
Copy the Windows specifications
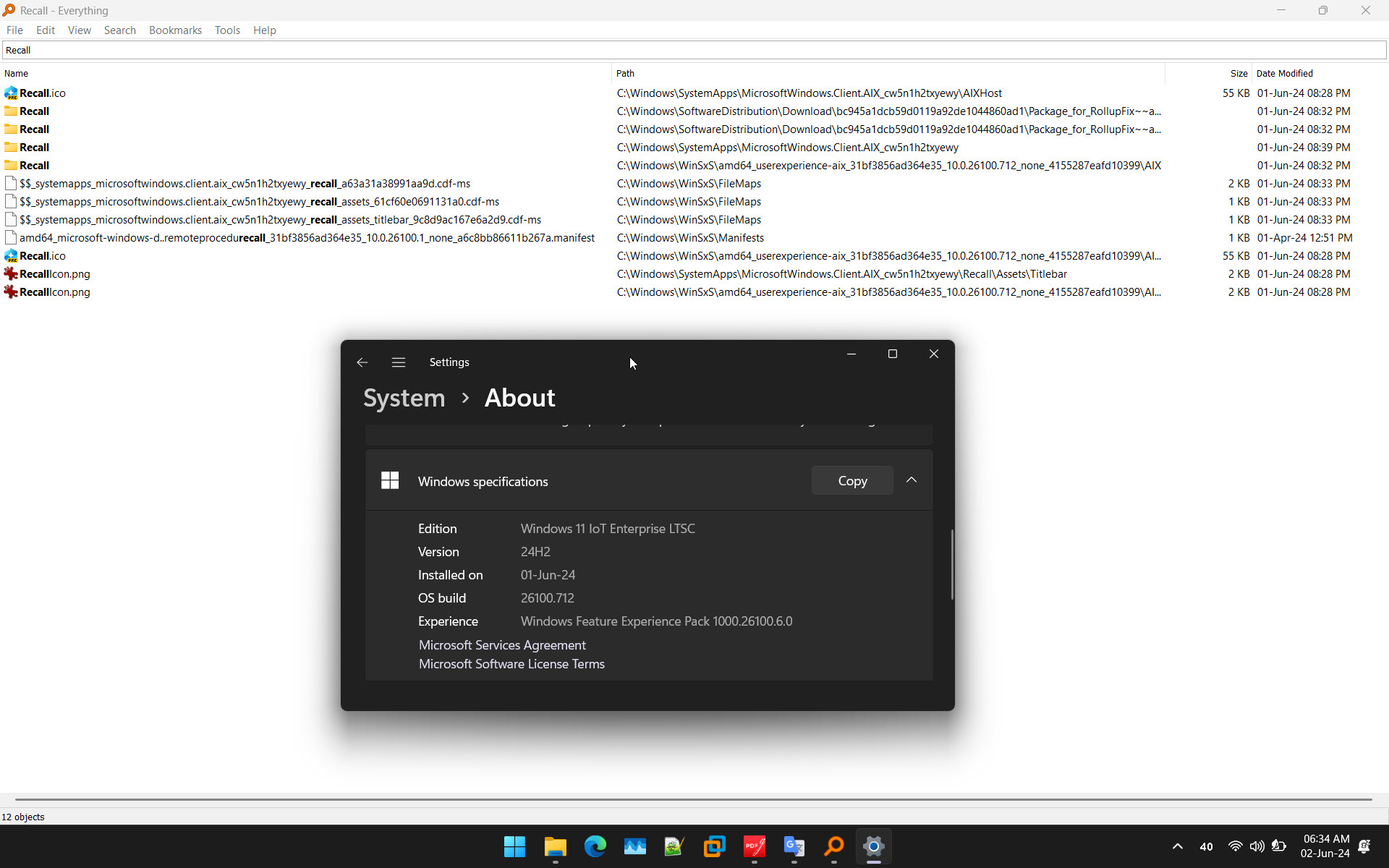852,481
